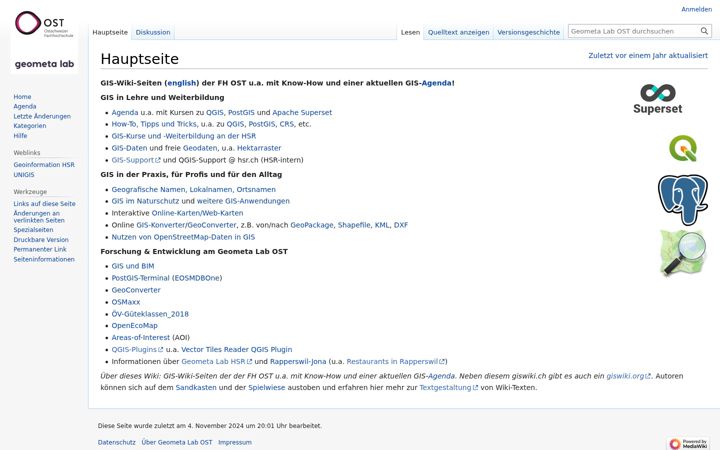Viewport: 720px width, 450px height.
Task: Click the Anmelden login link
Action: (696, 9)
